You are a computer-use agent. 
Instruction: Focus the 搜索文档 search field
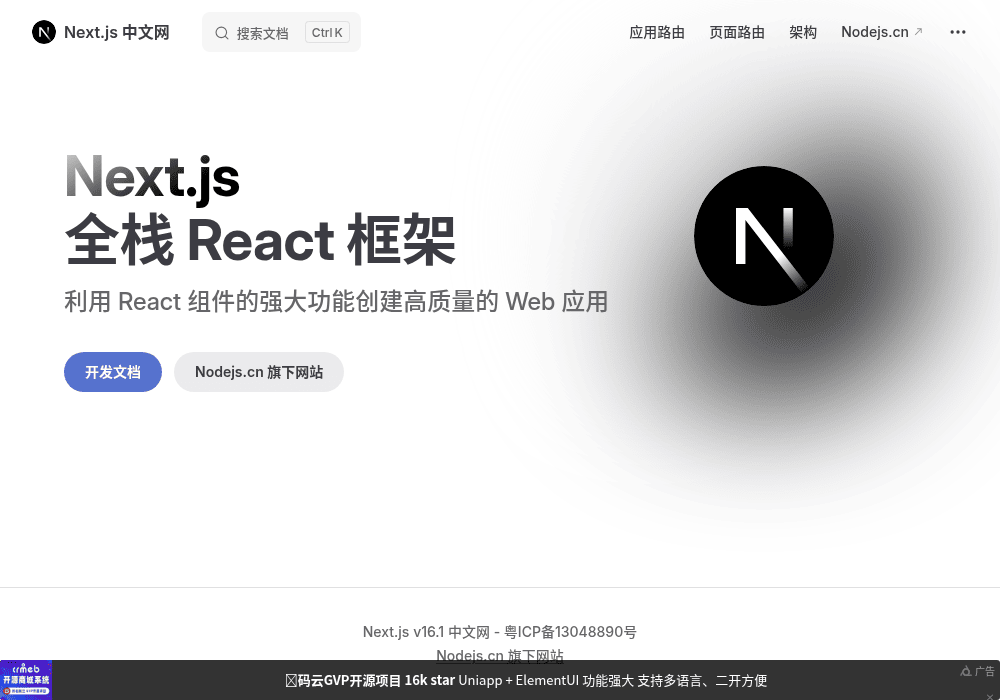click(281, 33)
